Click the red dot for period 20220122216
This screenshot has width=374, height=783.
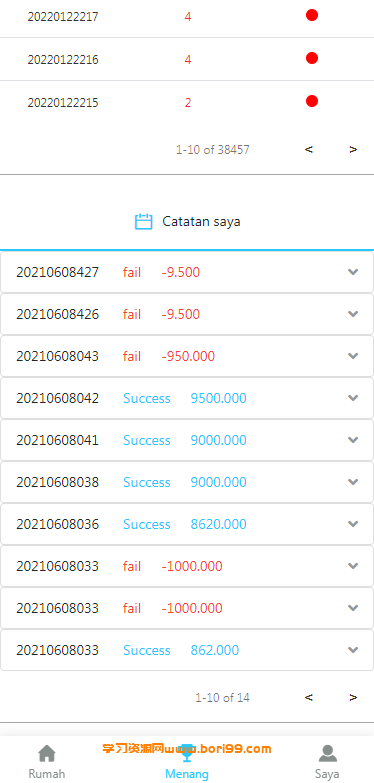click(x=312, y=58)
